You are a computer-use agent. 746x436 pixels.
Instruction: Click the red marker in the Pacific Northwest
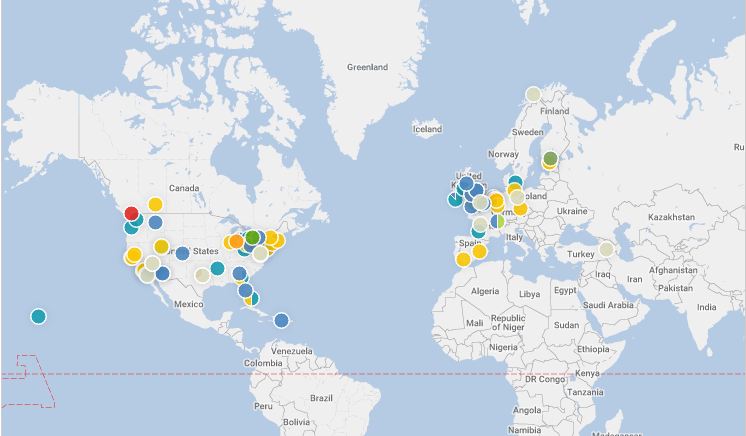click(x=131, y=213)
